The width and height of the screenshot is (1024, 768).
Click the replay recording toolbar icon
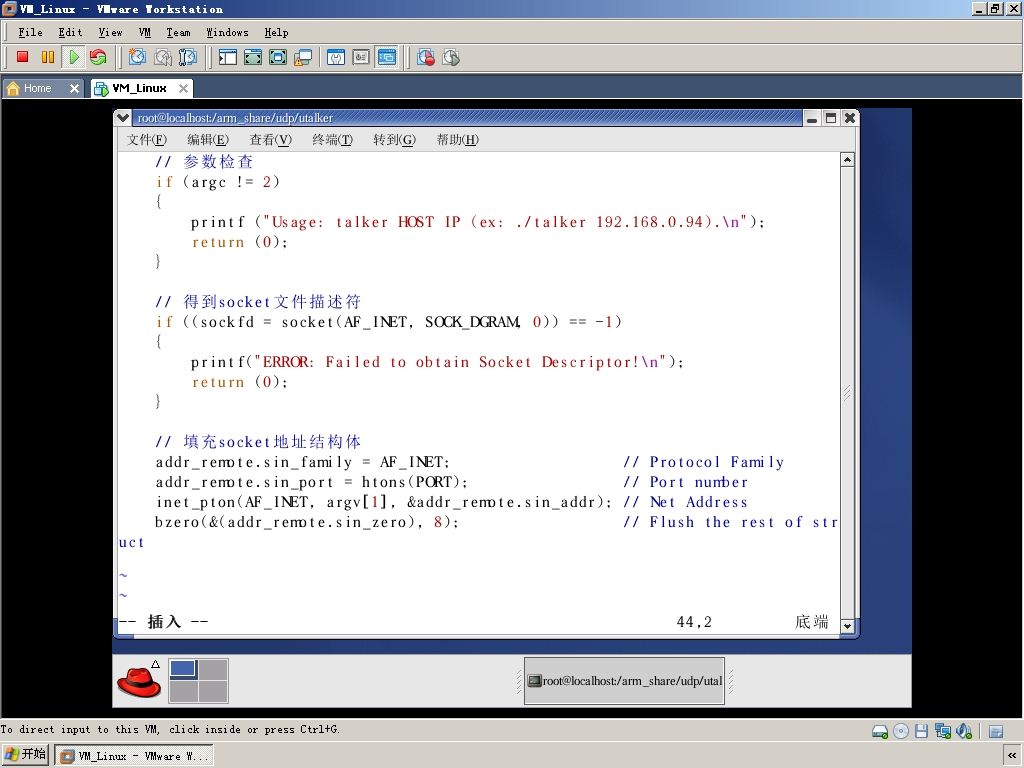click(451, 57)
